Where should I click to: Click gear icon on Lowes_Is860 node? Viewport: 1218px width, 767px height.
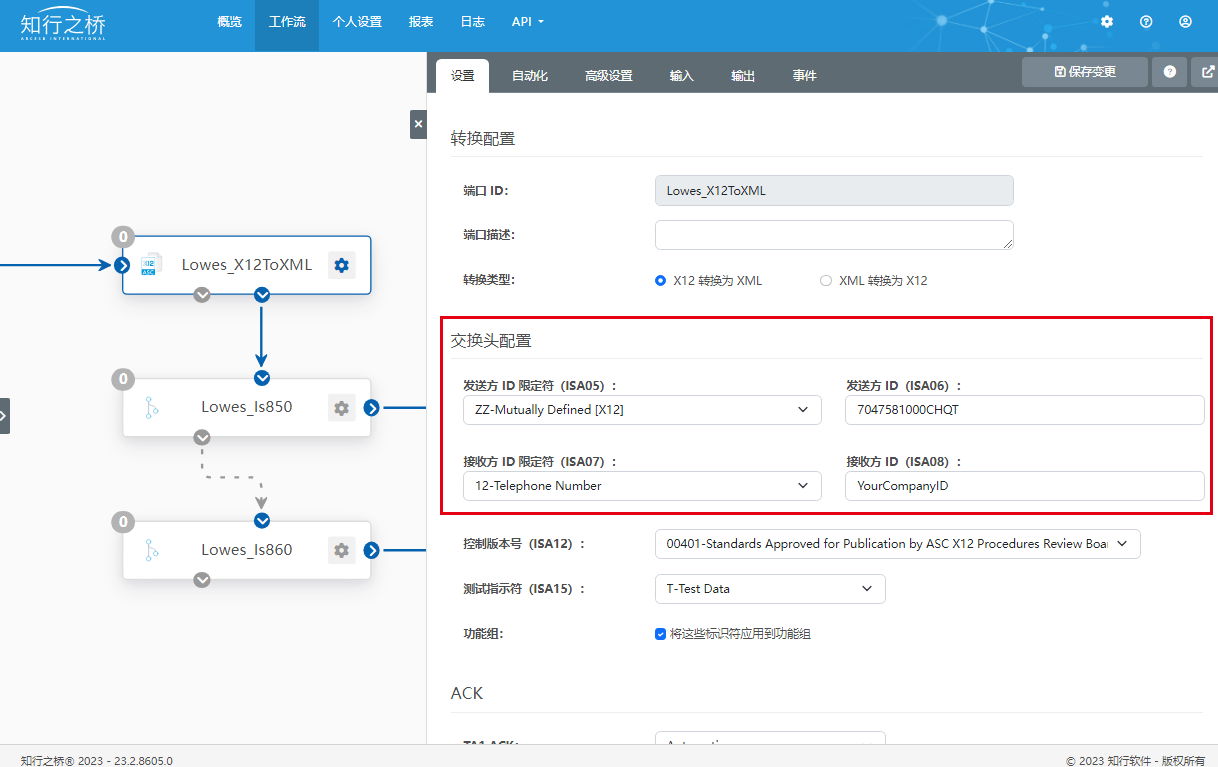coord(342,550)
